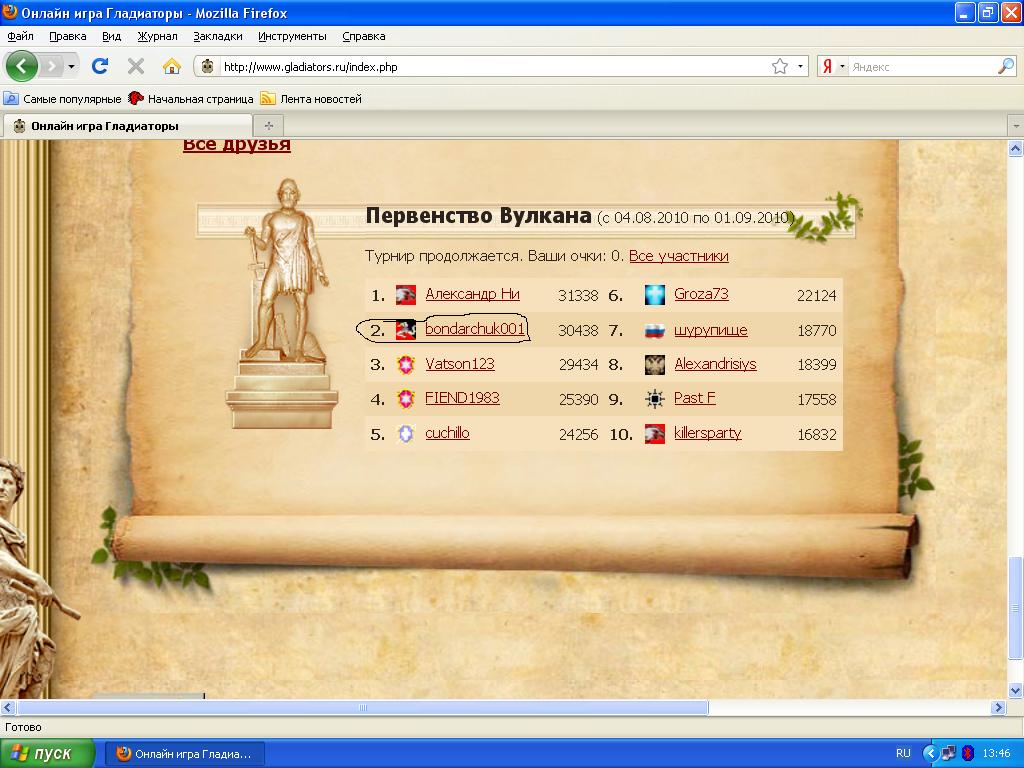Click the search magnifier icon

(x=1005, y=66)
